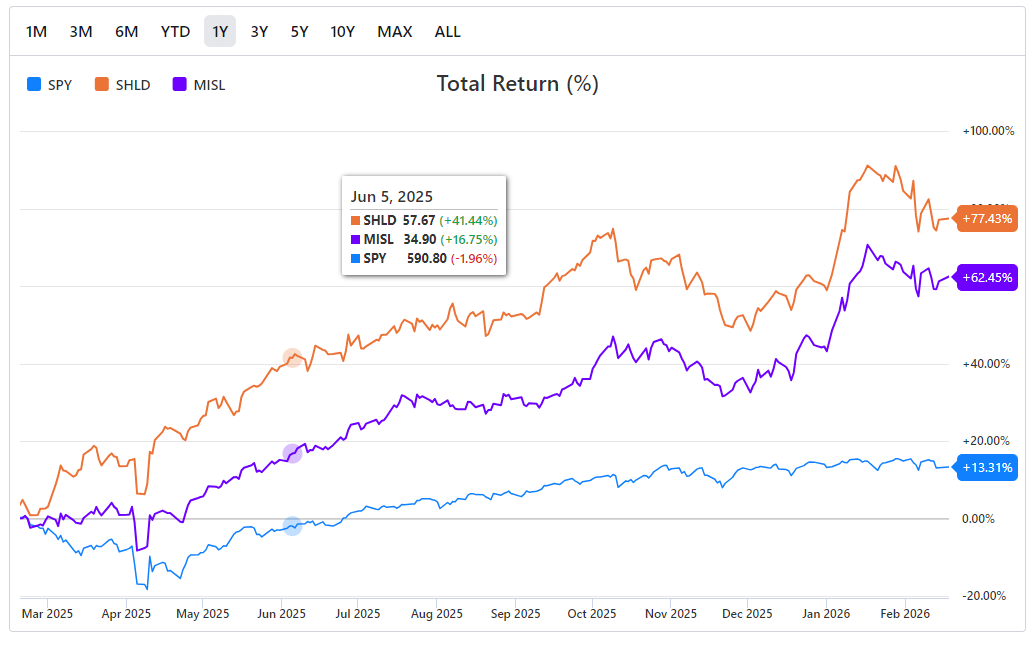Select the 1M time range tab
The width and height of the screenshot is (1035, 647).
pyautogui.click(x=36, y=31)
